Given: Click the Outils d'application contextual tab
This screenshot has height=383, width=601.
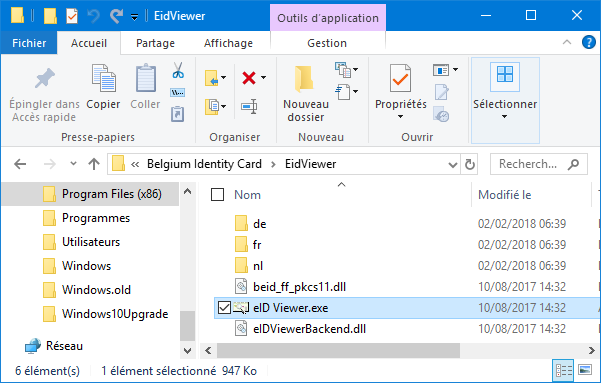Looking at the screenshot, I should tap(328, 18).
